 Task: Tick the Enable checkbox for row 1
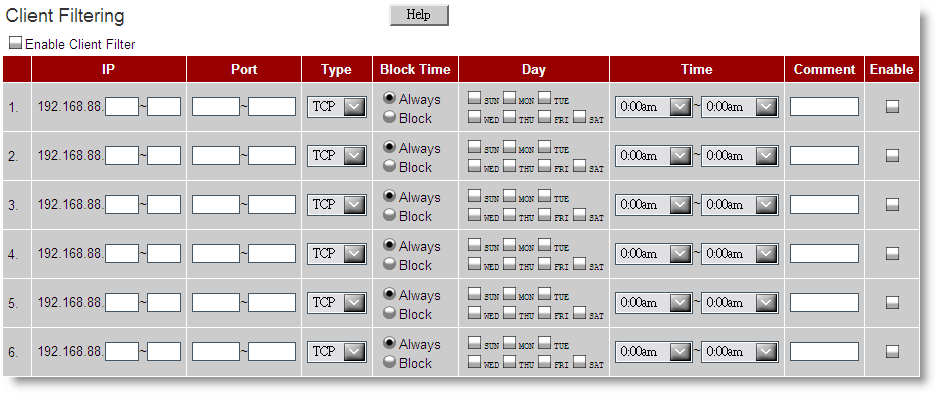tap(892, 107)
